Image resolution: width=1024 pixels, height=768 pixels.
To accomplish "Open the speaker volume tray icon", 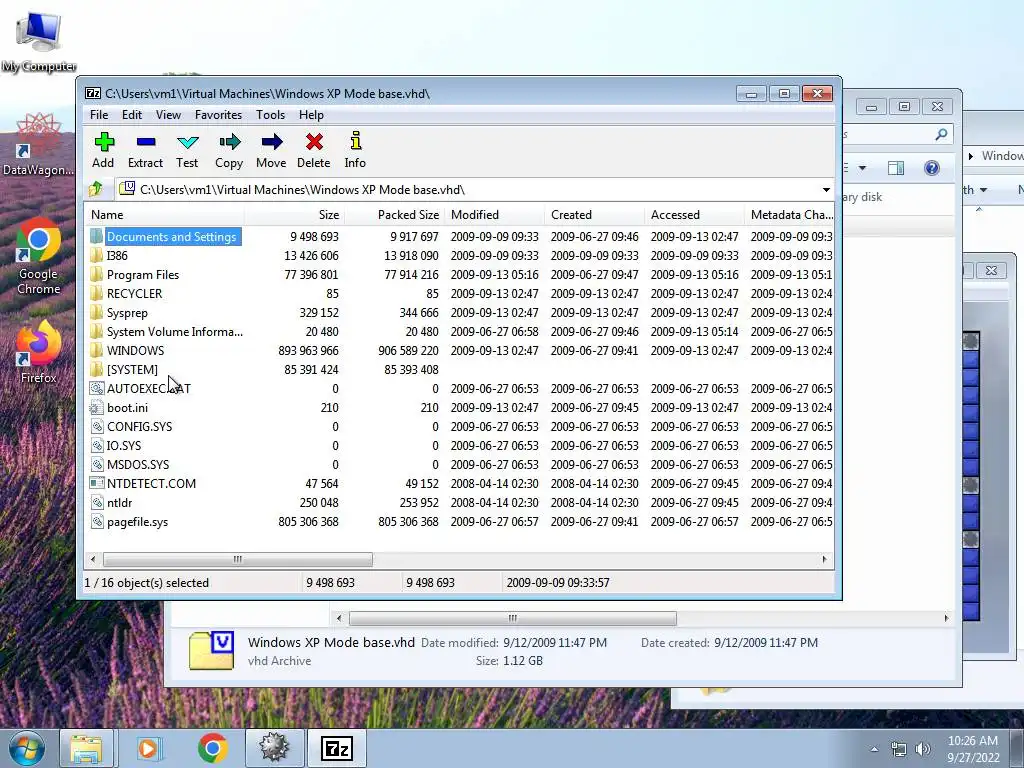I will click(923, 749).
